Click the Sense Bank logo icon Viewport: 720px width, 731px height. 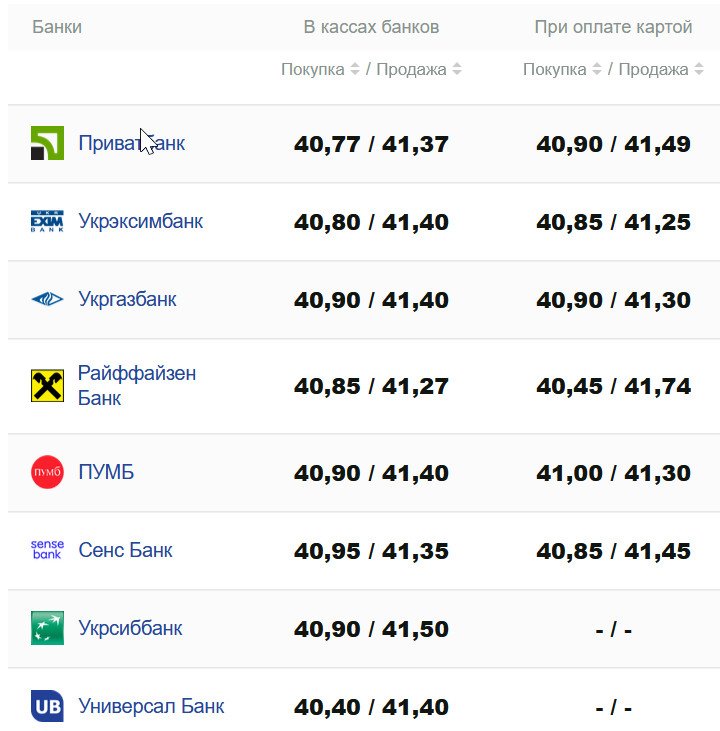coord(47,550)
